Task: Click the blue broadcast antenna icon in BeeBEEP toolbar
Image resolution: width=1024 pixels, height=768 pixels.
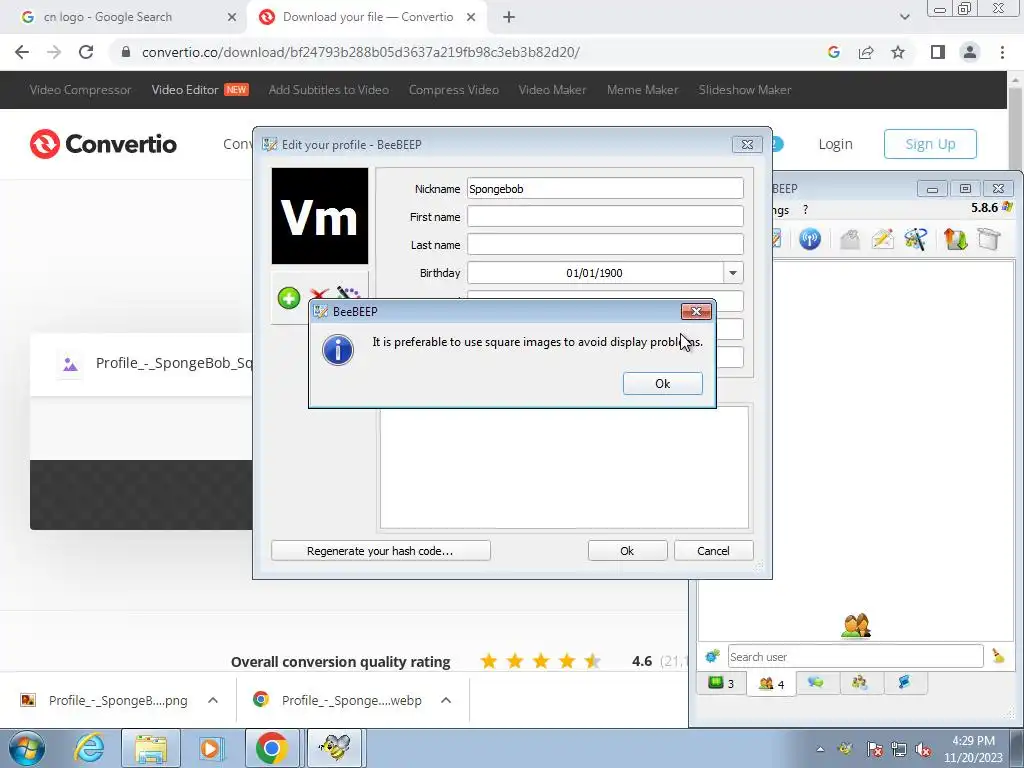Action: pyautogui.click(x=810, y=239)
